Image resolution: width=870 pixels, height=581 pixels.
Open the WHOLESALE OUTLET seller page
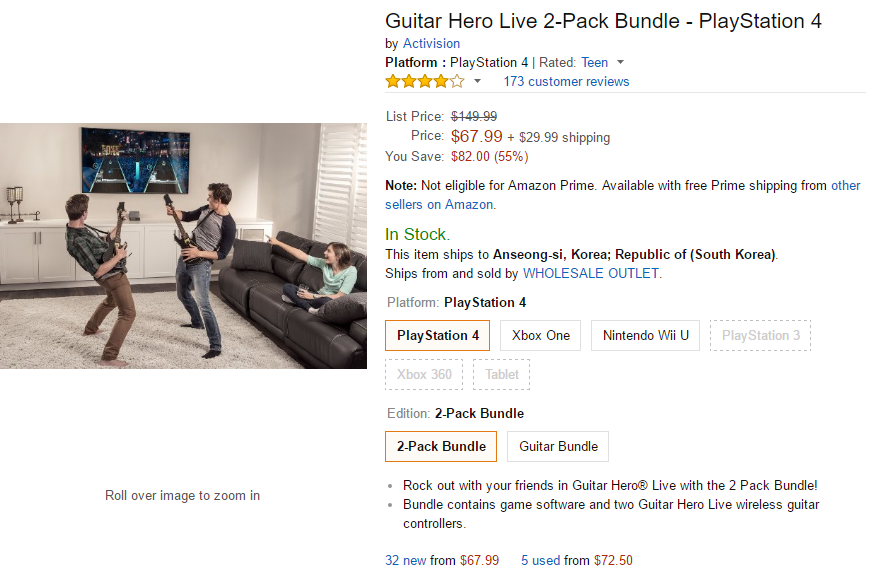590,273
